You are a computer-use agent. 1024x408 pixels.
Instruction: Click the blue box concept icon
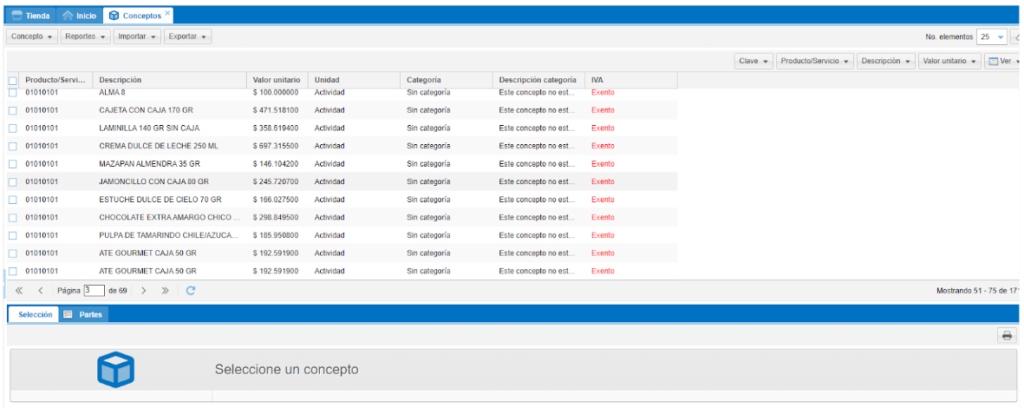[115, 370]
